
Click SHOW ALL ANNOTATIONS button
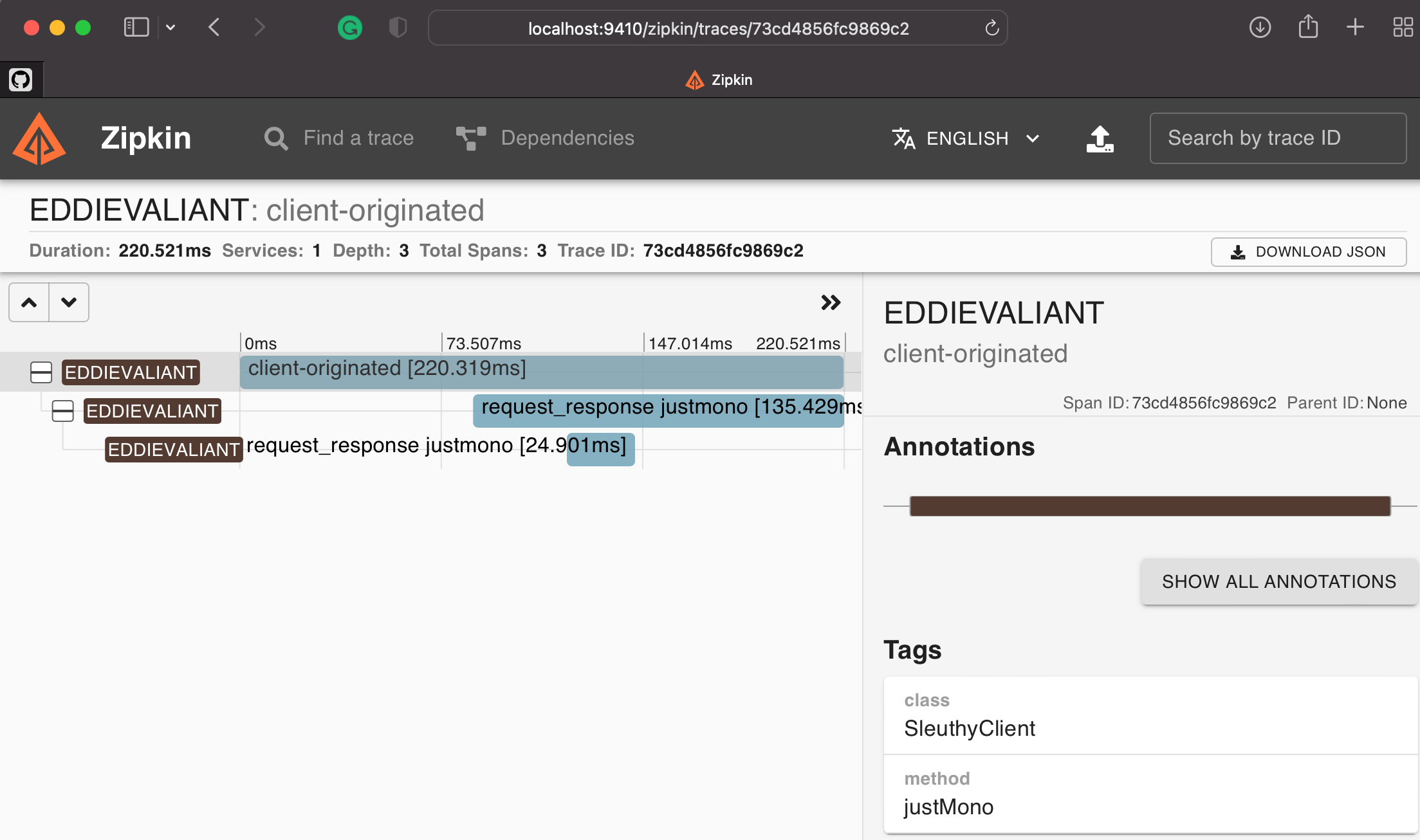(1278, 581)
